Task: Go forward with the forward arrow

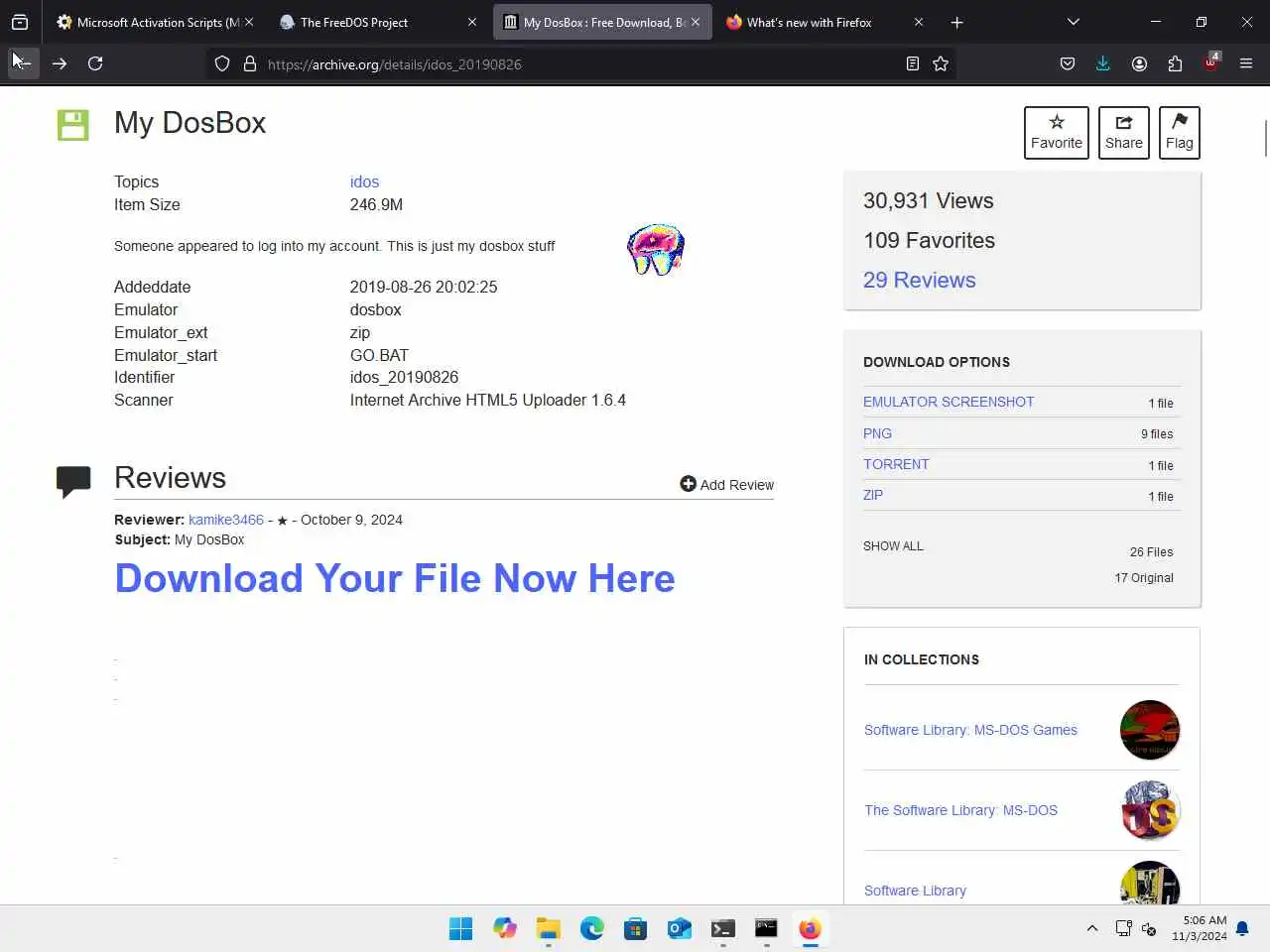Action: [x=60, y=63]
